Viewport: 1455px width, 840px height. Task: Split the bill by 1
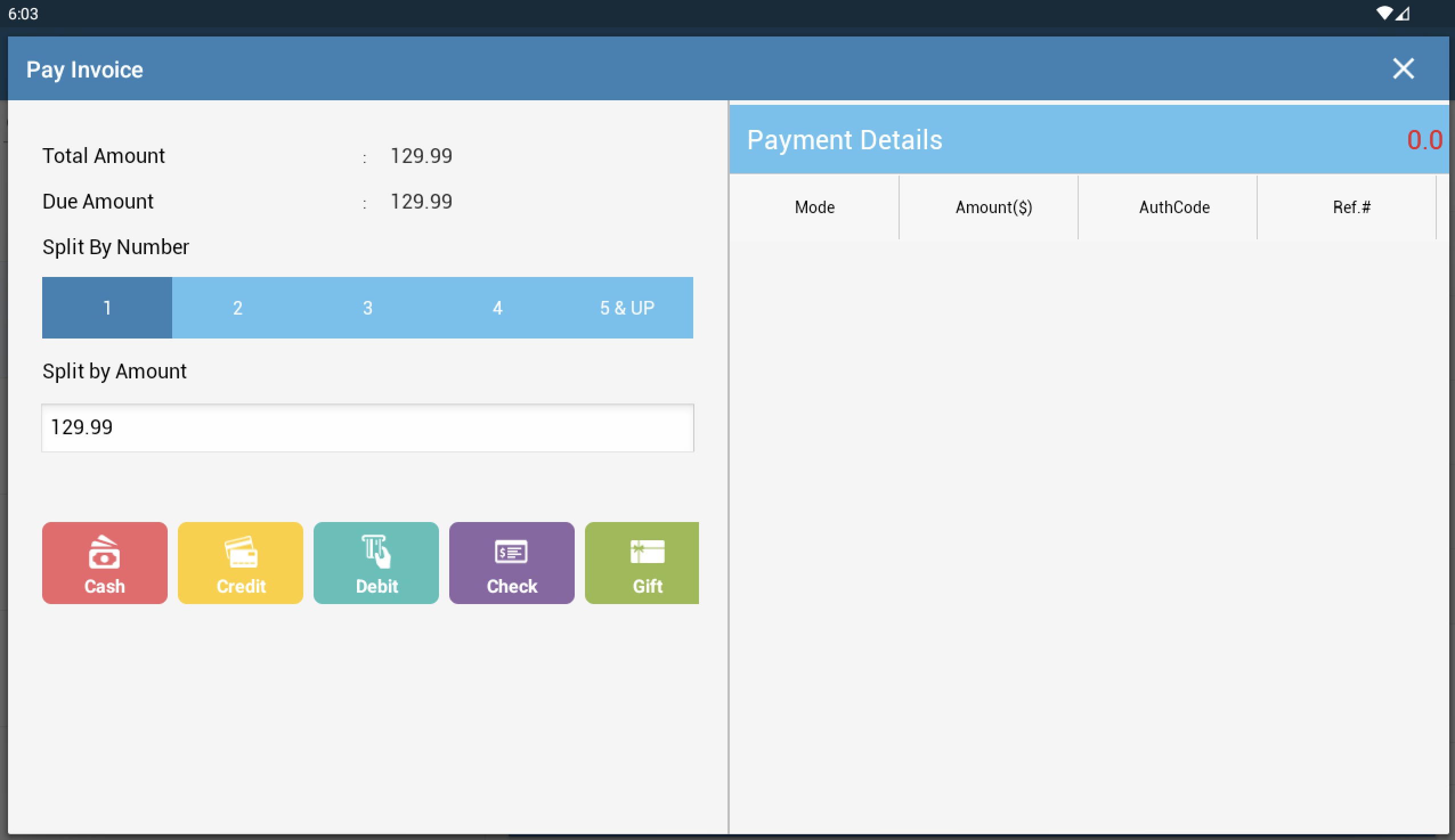tap(107, 308)
